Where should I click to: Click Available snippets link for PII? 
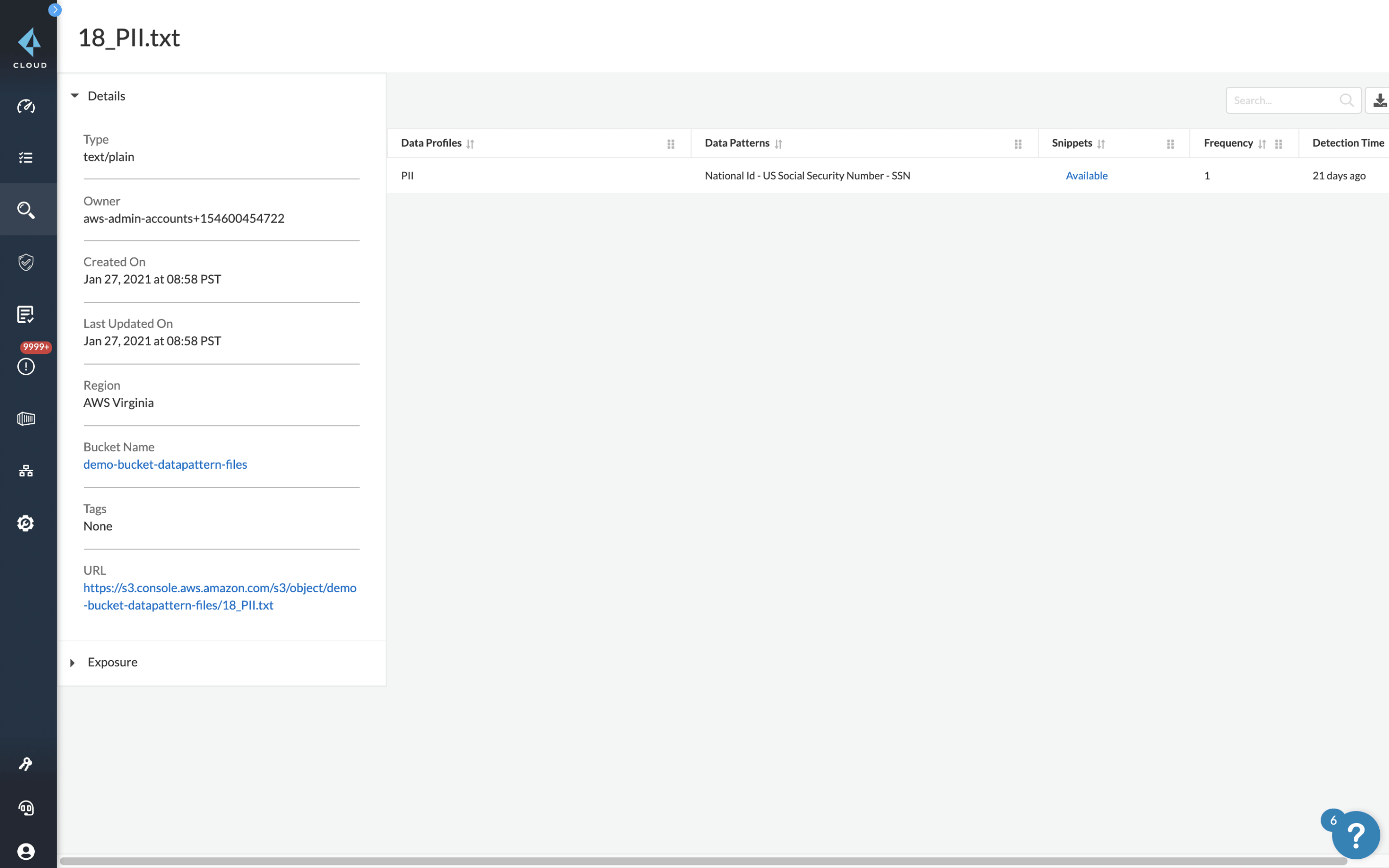1087,175
